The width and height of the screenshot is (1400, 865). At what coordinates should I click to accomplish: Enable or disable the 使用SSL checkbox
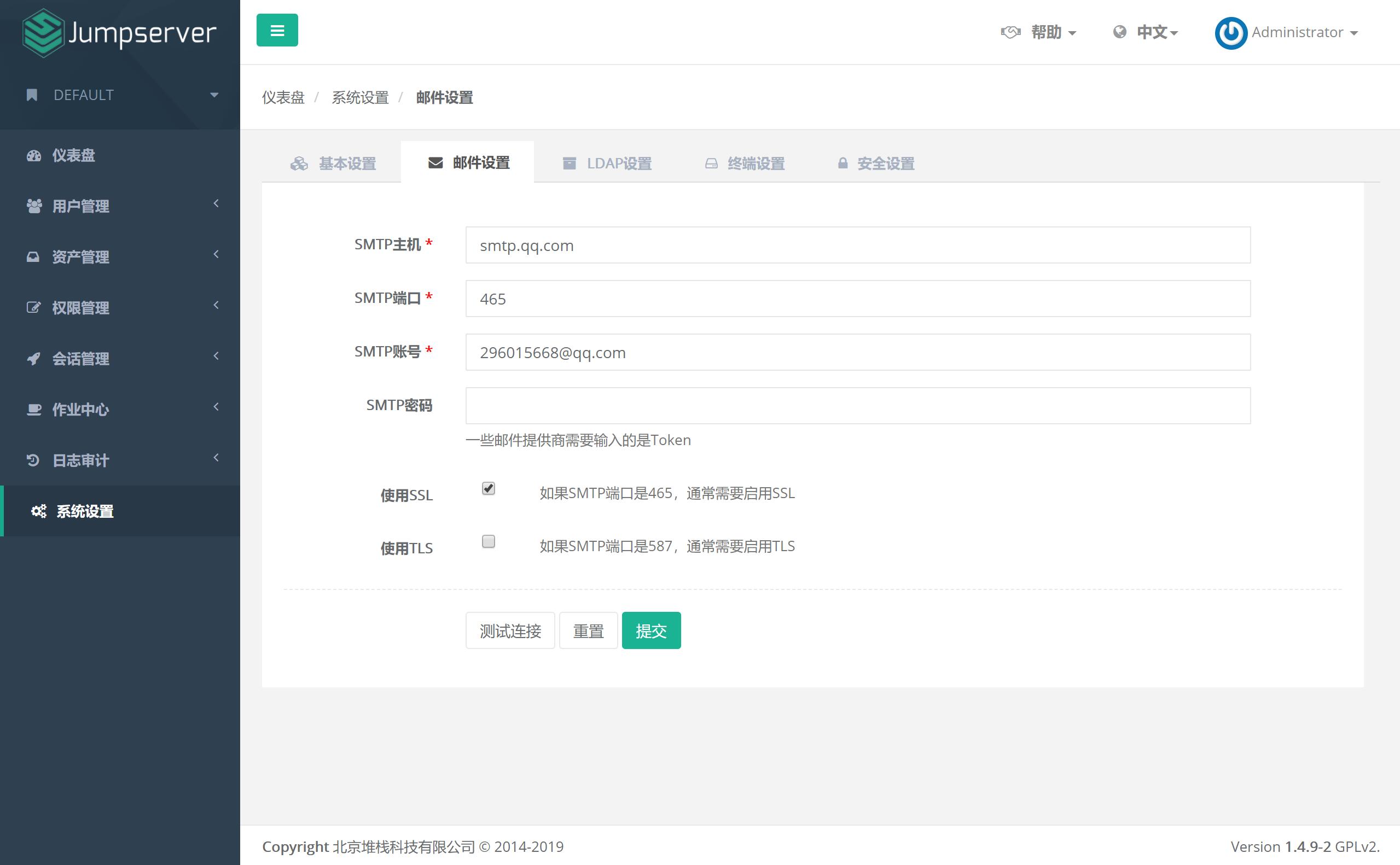(488, 488)
